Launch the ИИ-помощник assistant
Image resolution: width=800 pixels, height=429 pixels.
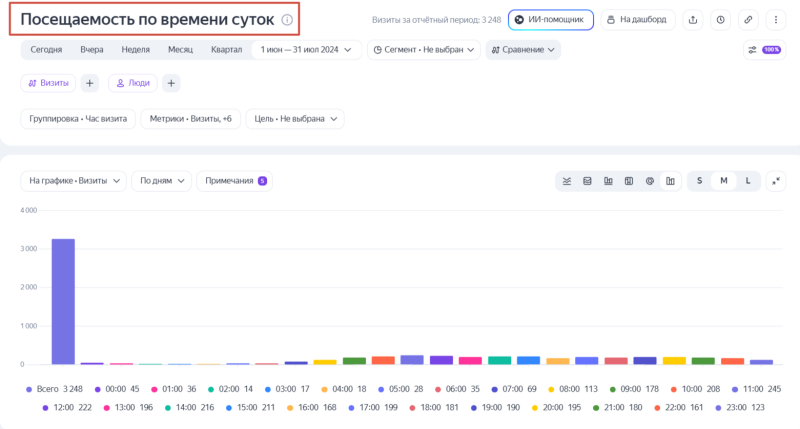coord(551,20)
